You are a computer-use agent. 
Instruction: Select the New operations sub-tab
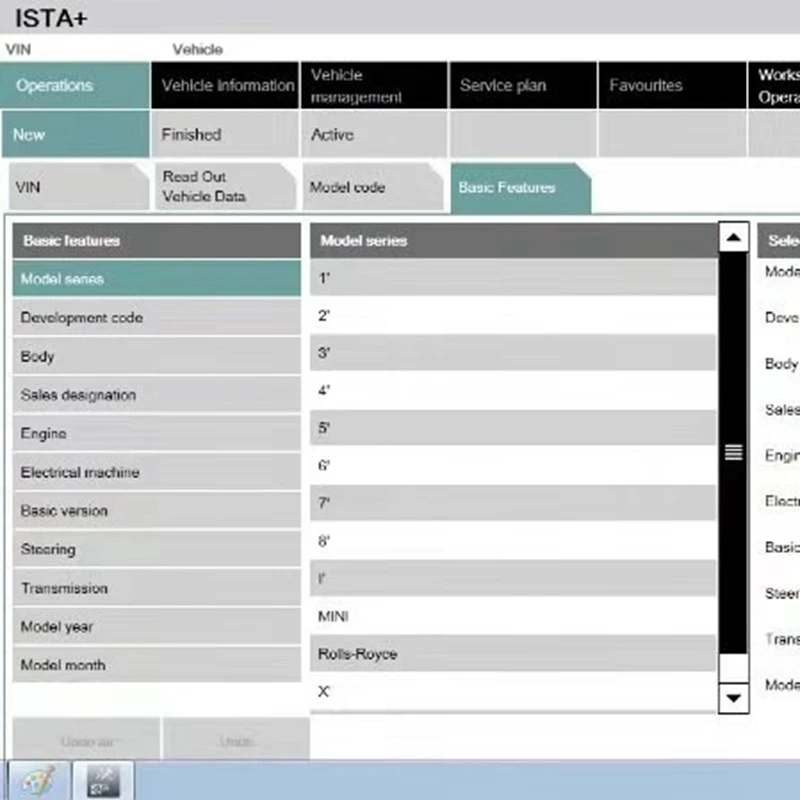click(x=75, y=134)
